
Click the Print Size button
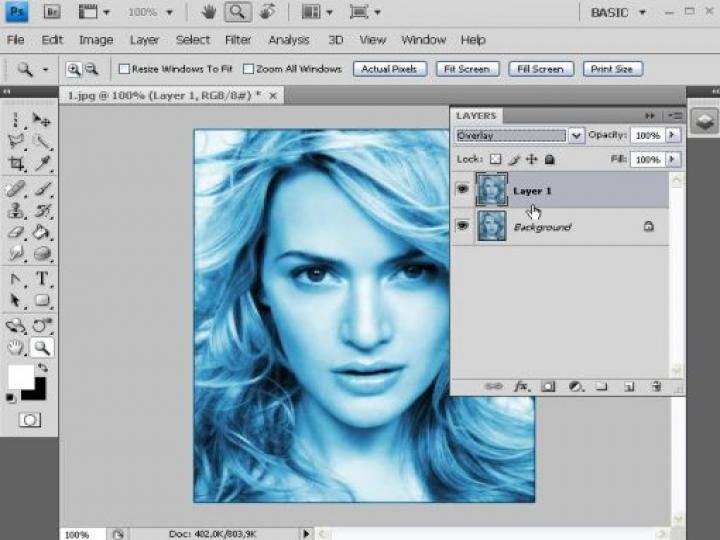point(612,69)
